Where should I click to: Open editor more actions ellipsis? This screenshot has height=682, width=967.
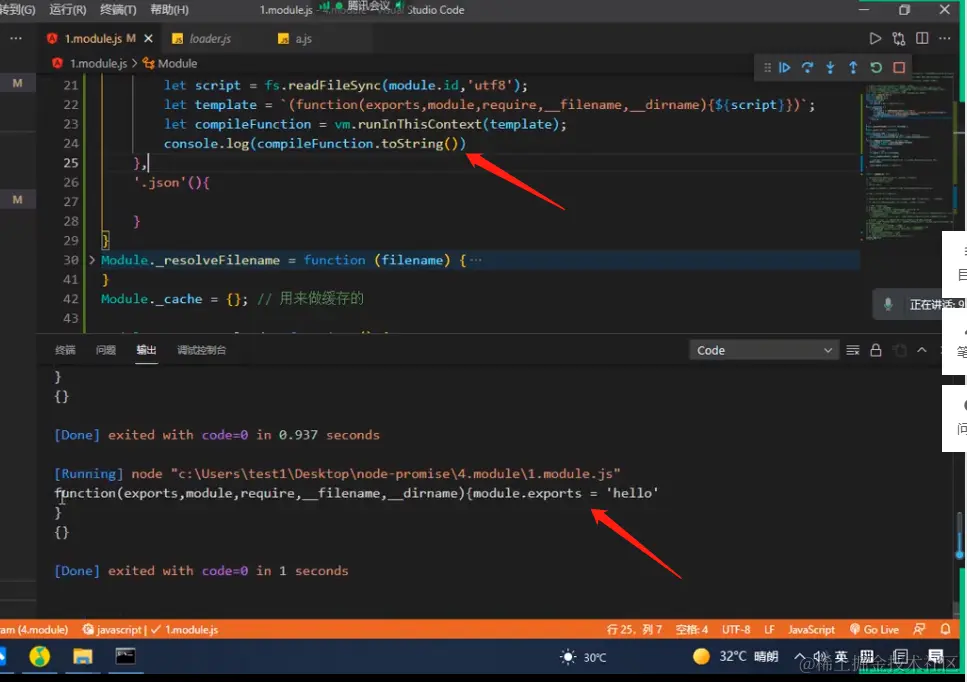945,39
